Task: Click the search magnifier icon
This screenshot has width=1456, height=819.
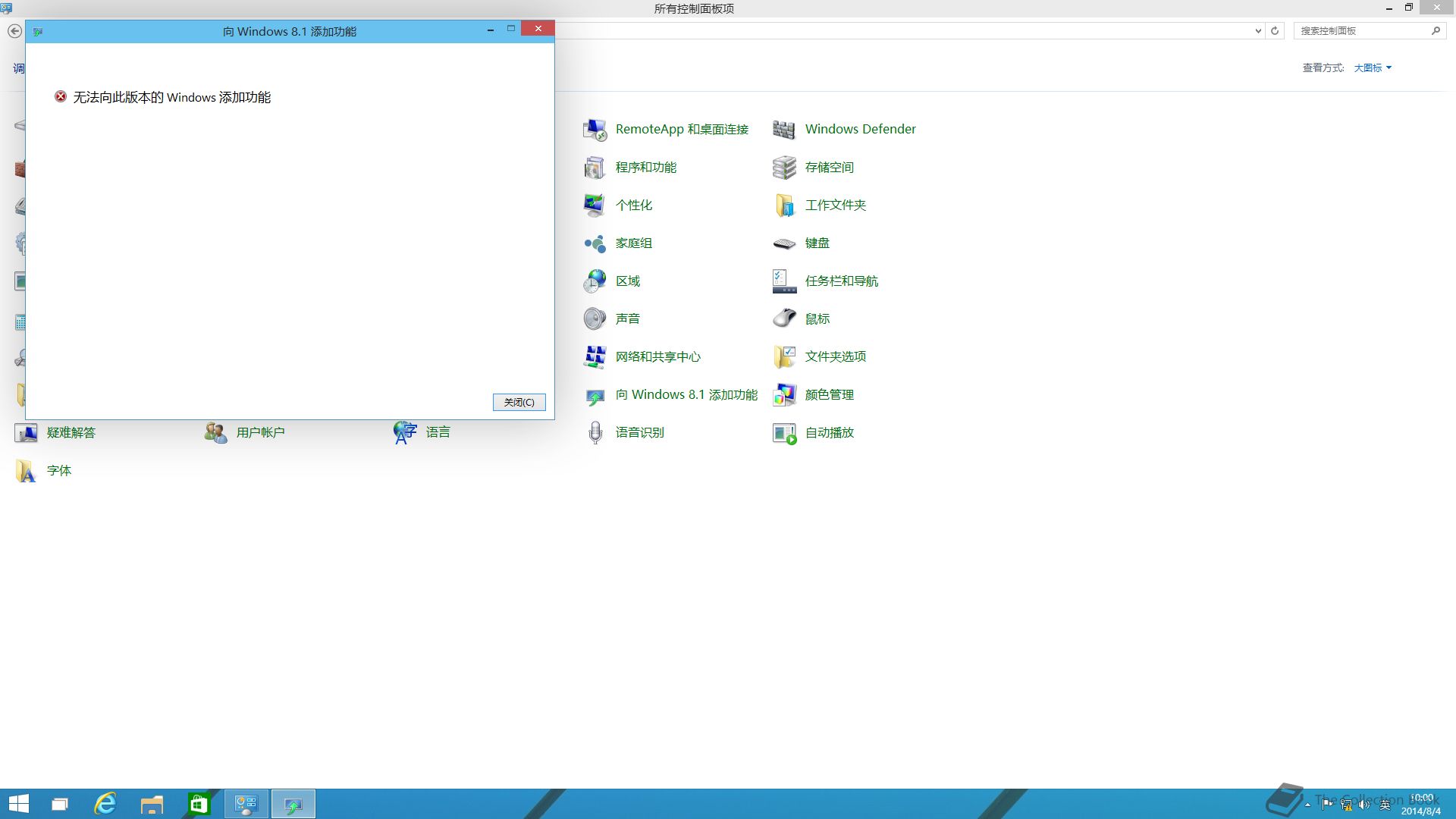Action: coord(1436,31)
